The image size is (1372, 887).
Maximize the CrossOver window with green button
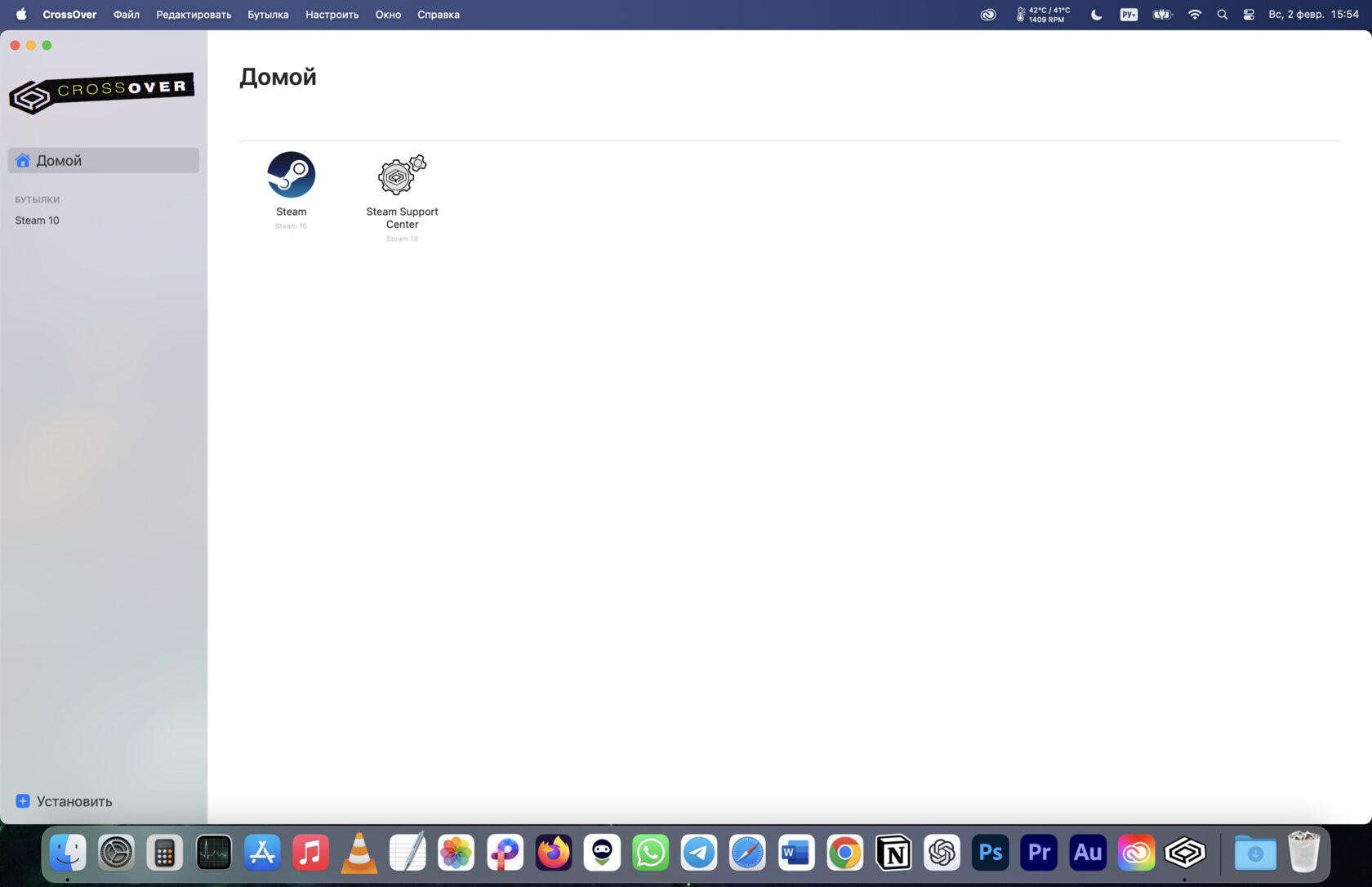[x=47, y=45]
